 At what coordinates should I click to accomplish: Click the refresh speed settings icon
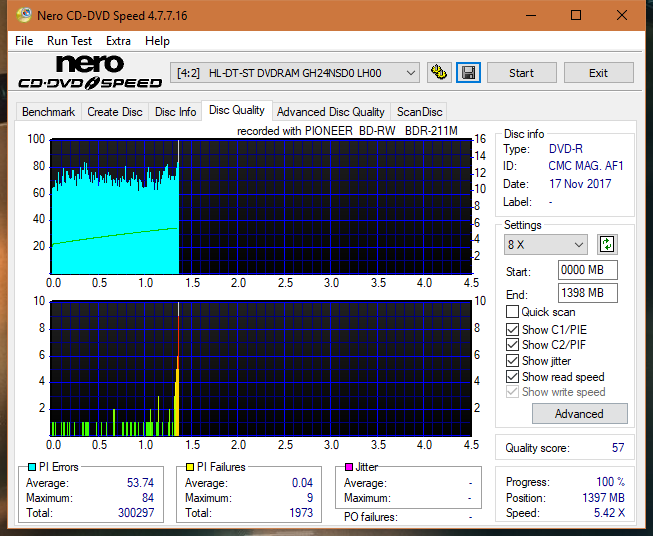[607, 244]
